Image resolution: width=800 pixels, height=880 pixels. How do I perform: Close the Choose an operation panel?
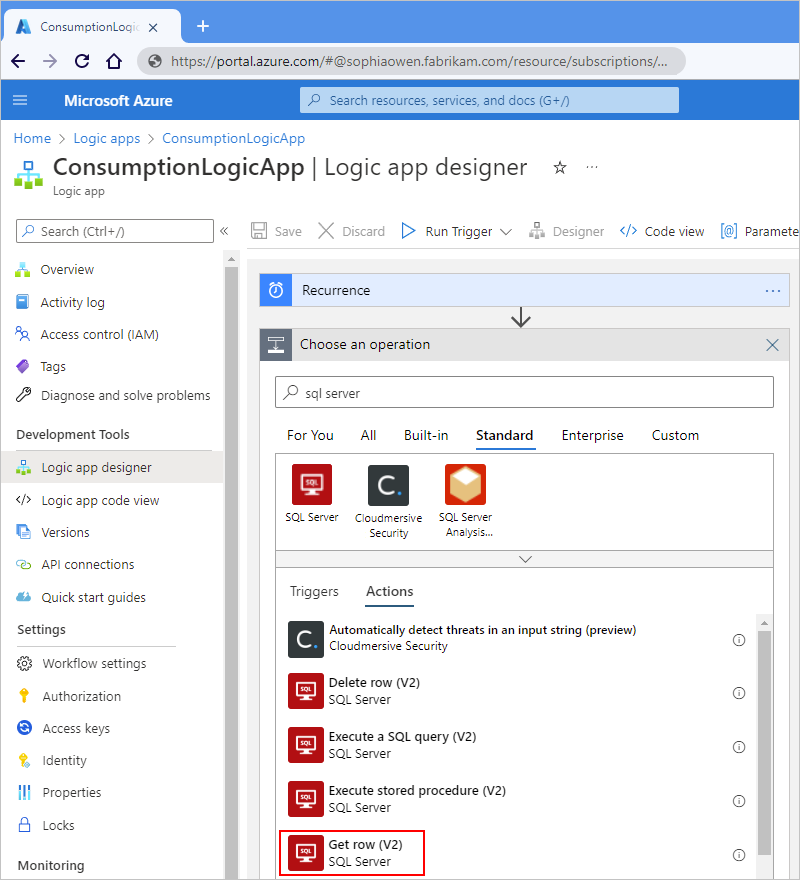pos(772,345)
